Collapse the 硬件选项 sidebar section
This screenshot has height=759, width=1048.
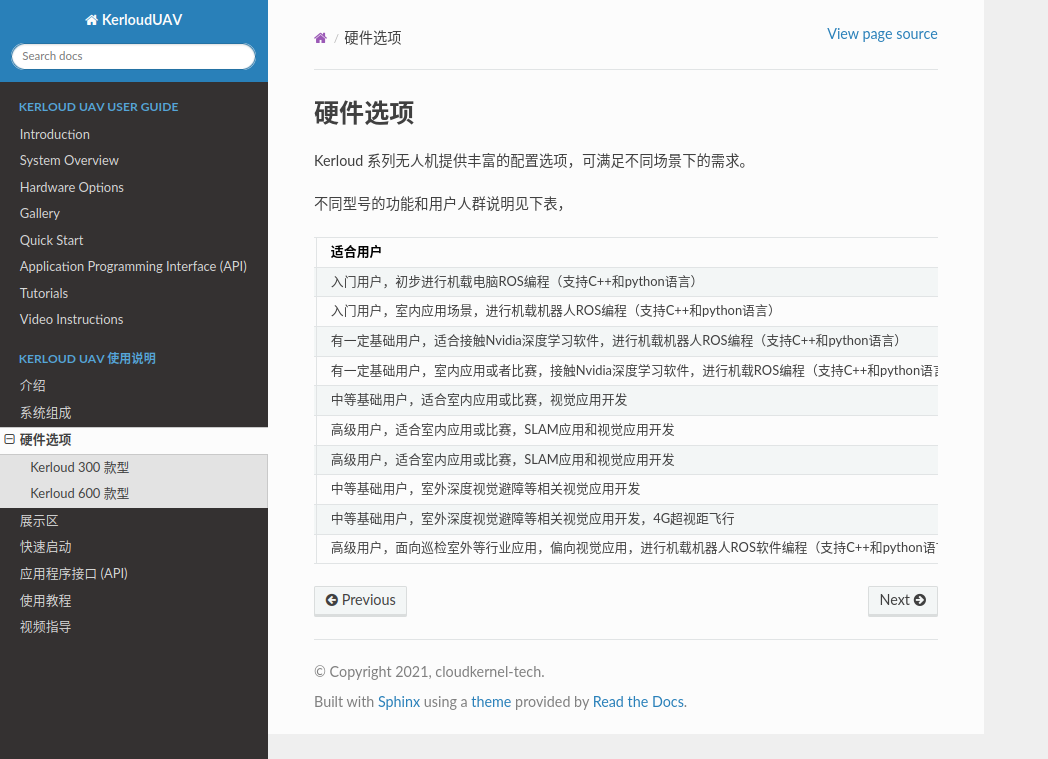(10, 440)
